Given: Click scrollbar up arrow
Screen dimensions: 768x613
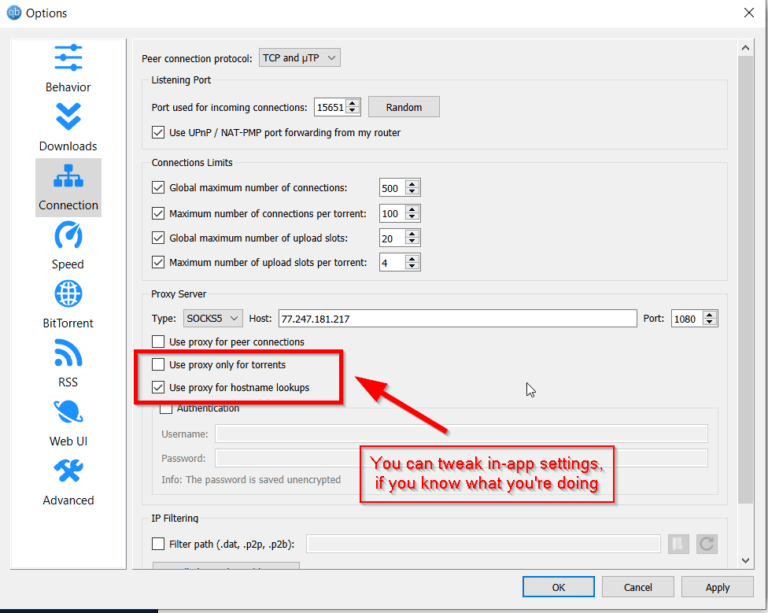Looking at the screenshot, I should [745, 47].
